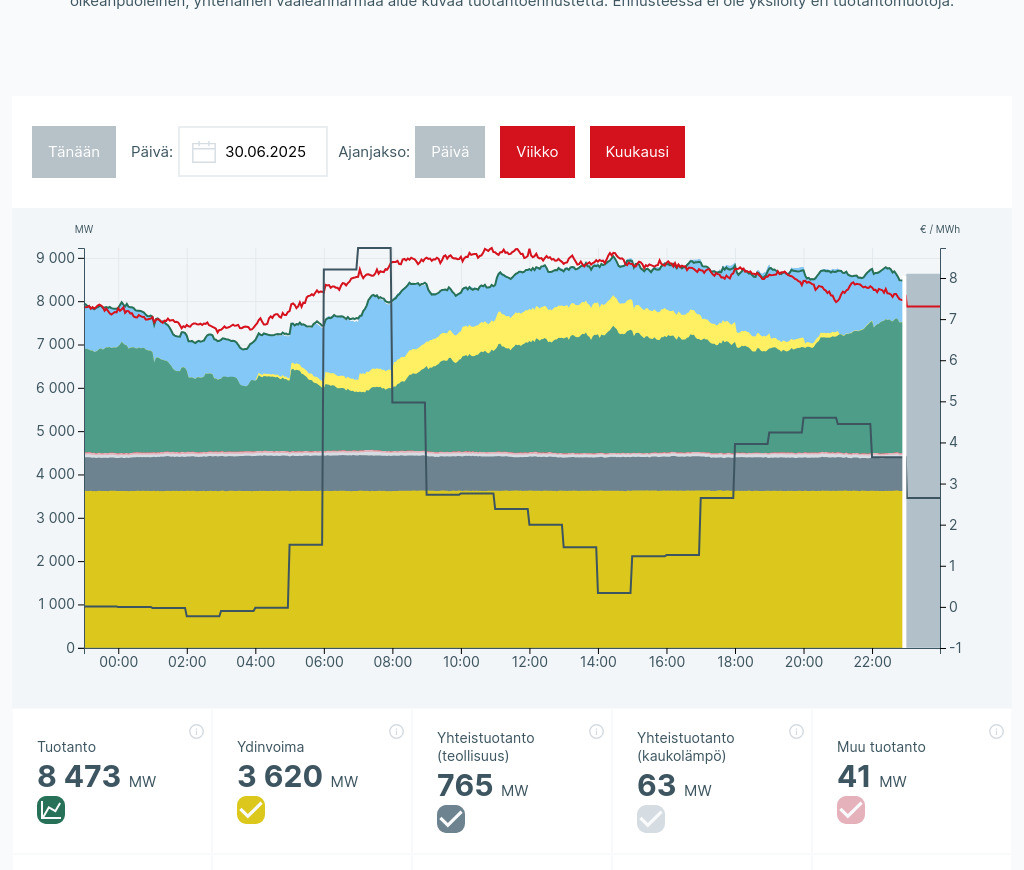Click the calendar icon in date field
The width and height of the screenshot is (1024, 870).
[x=204, y=152]
